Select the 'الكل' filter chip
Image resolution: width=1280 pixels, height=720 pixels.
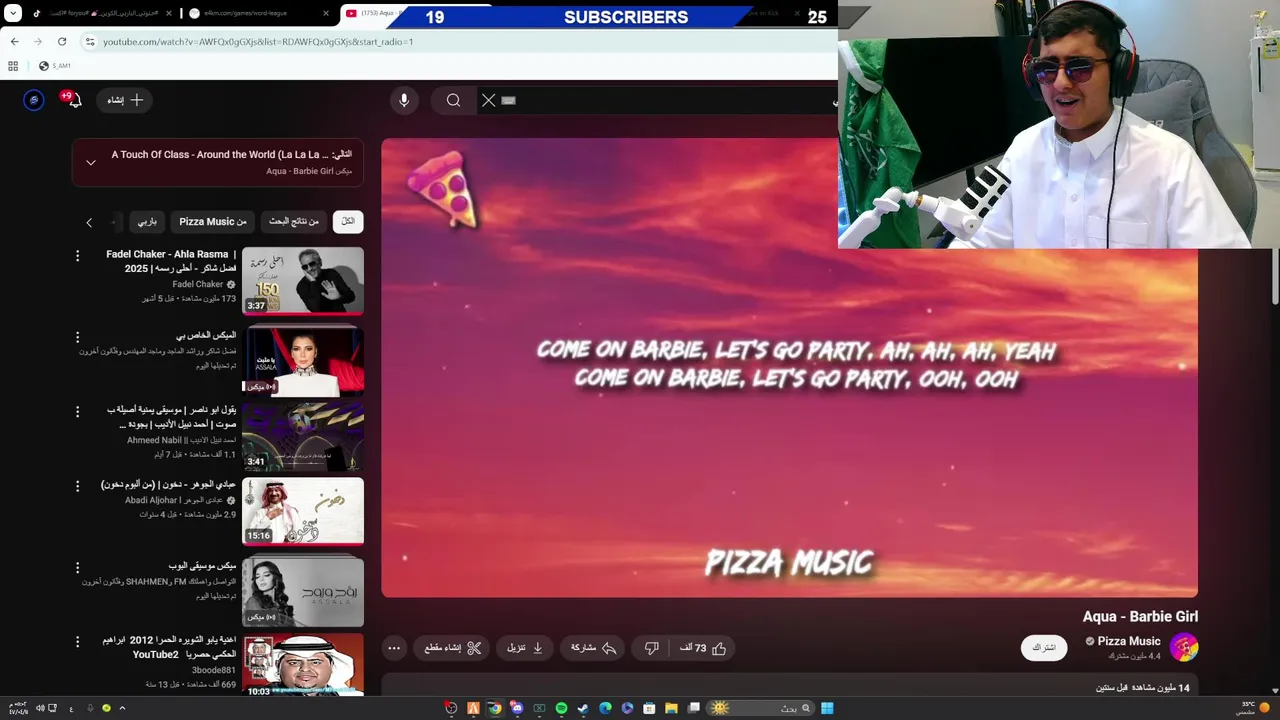[348, 221]
